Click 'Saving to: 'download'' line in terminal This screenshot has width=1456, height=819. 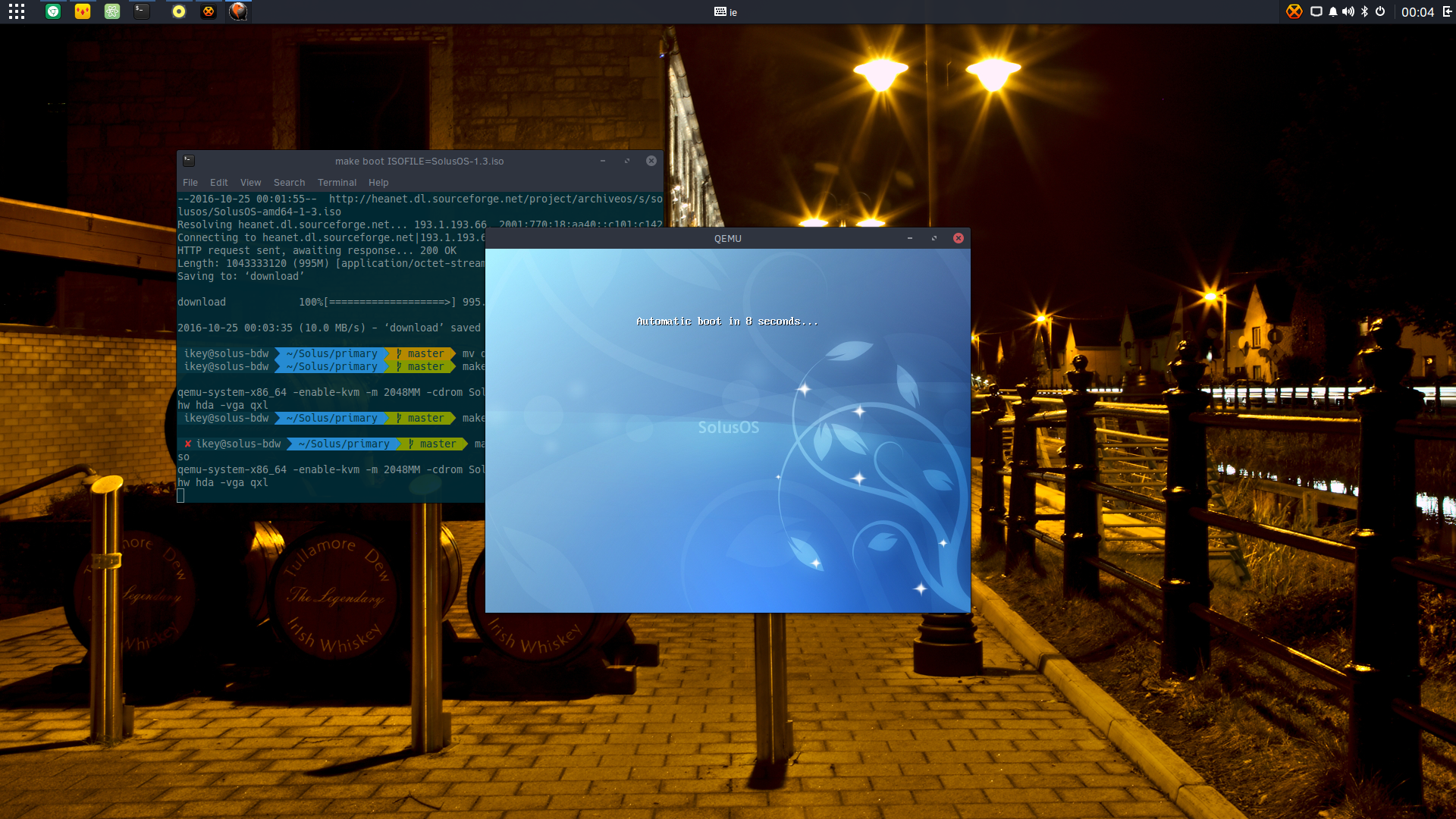(240, 277)
